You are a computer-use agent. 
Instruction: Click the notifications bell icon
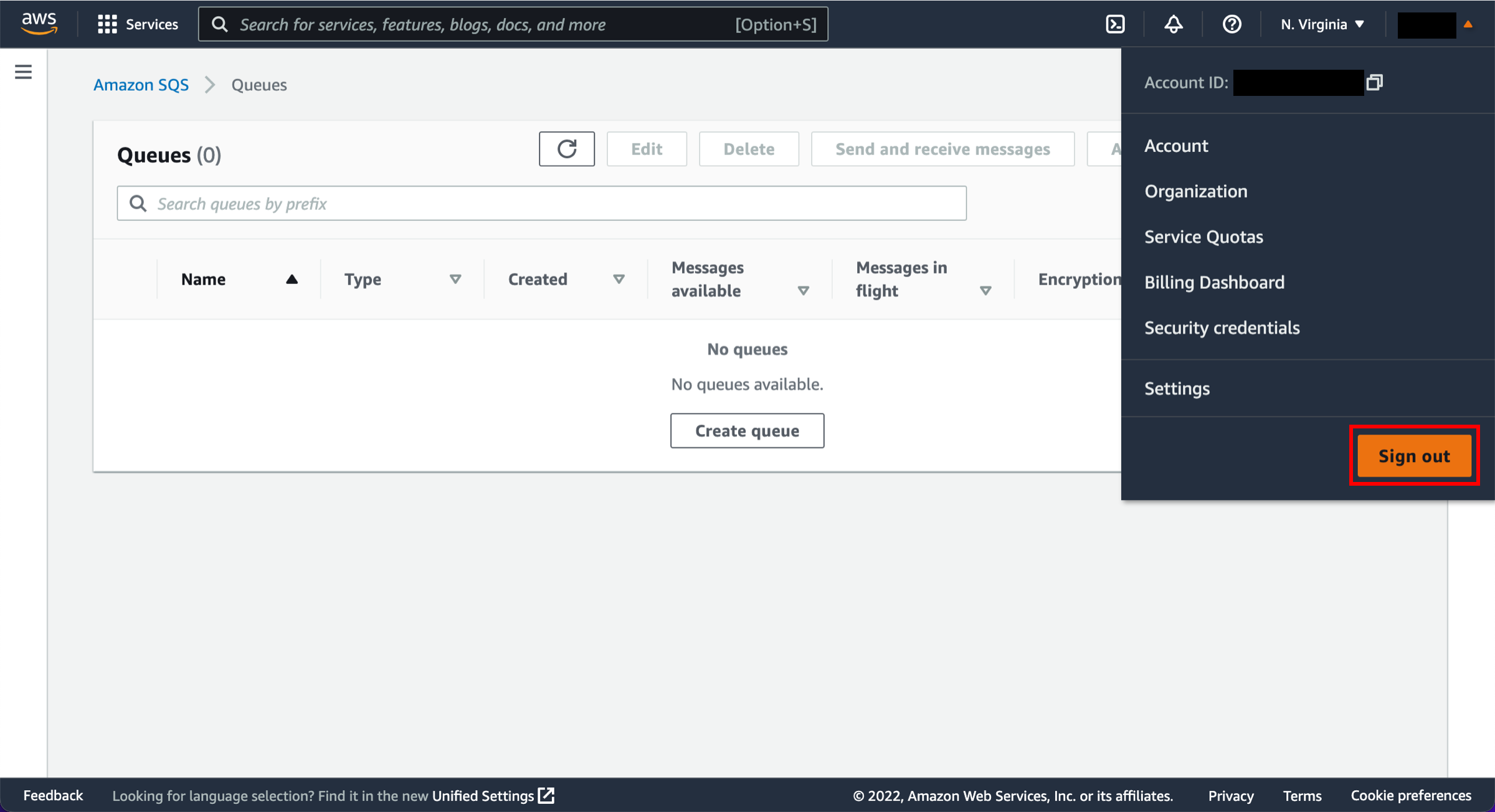click(1173, 24)
